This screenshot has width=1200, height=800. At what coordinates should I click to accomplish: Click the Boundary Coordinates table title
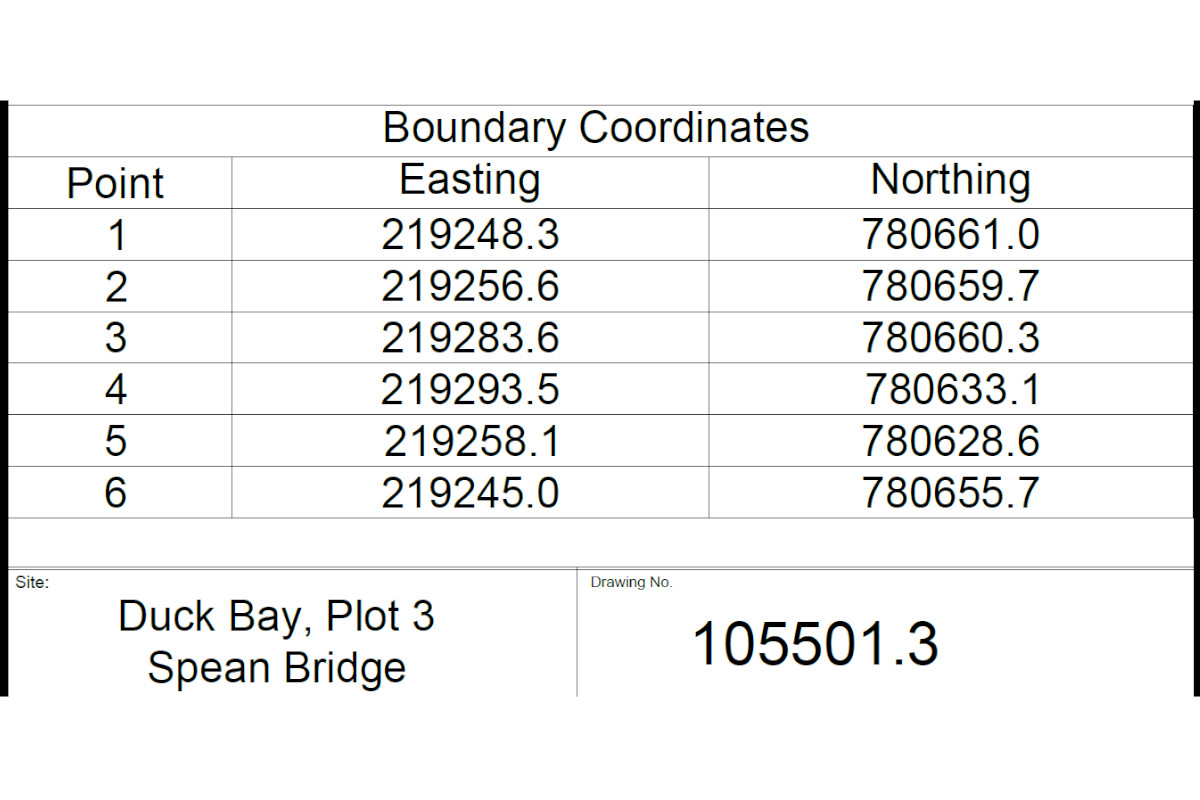pyautogui.click(x=596, y=129)
